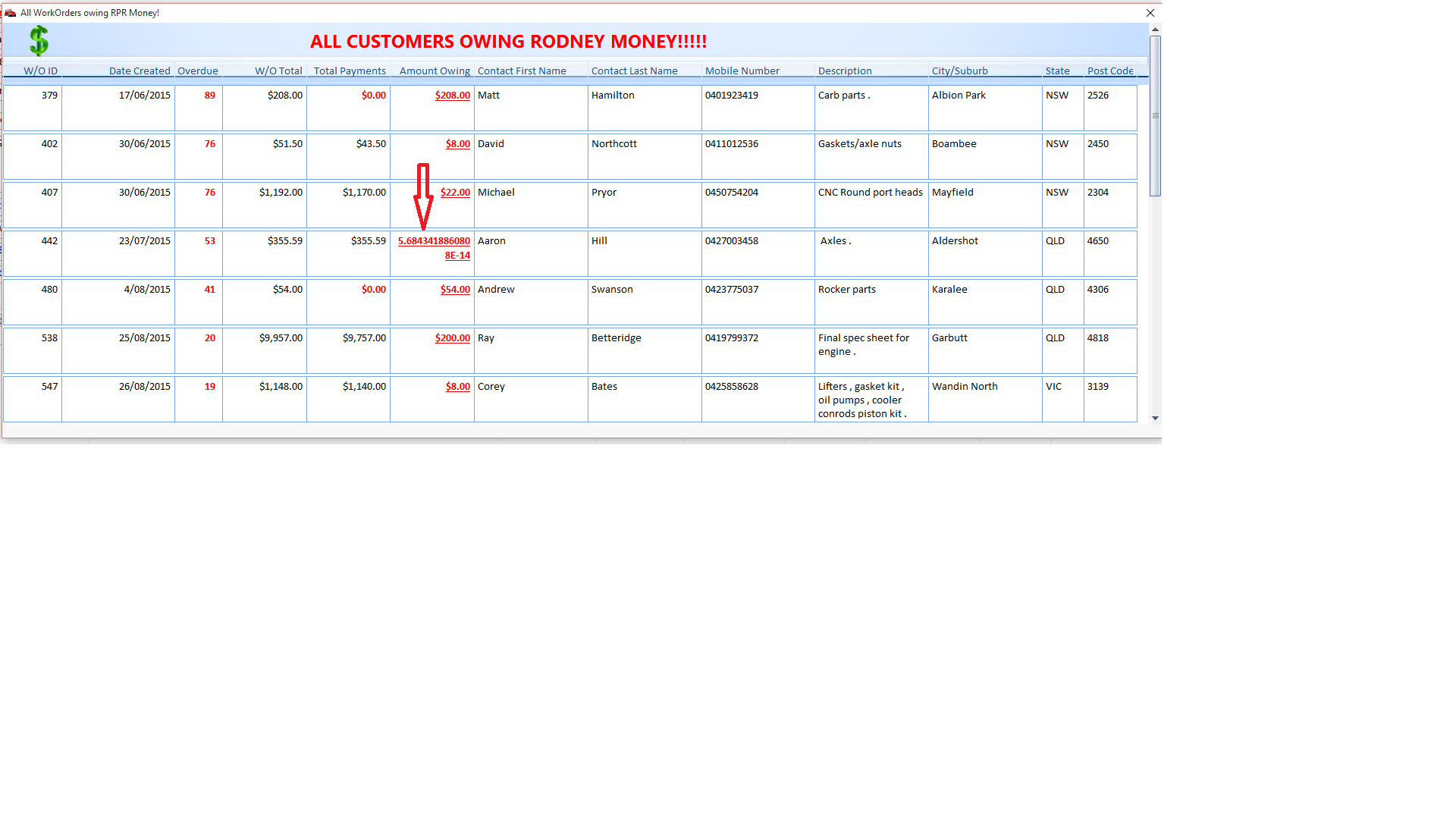Click the Overdue column header
The height and width of the screenshot is (819, 1456).
pyautogui.click(x=198, y=71)
